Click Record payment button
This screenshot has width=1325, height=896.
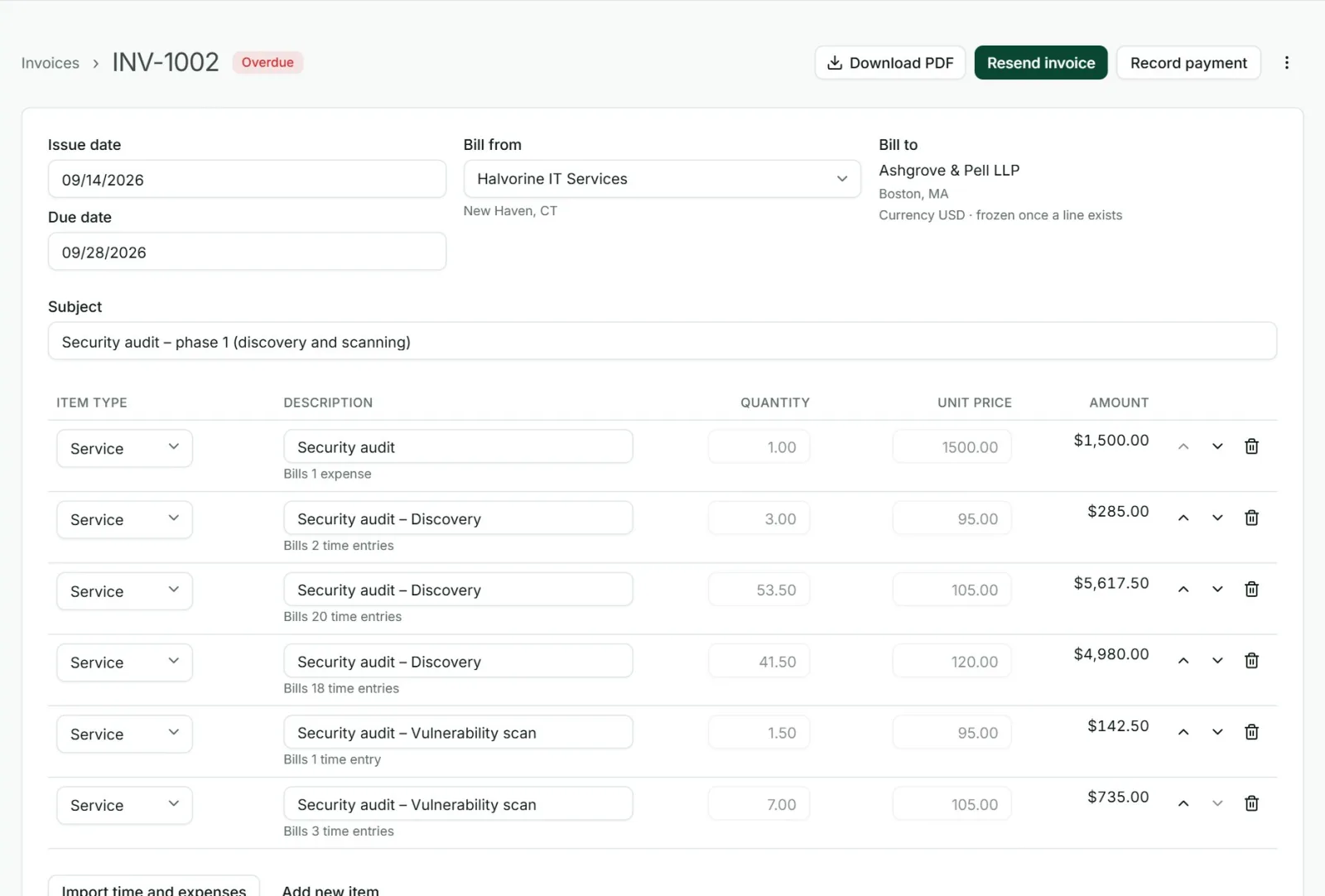tap(1188, 63)
